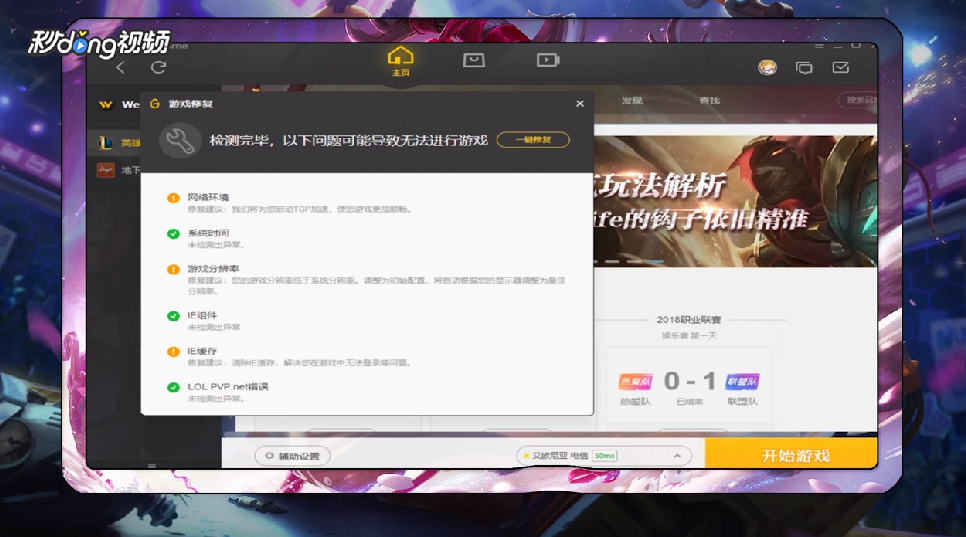Click green check beside 系统时间
The height and width of the screenshot is (537, 966).
coord(173,233)
